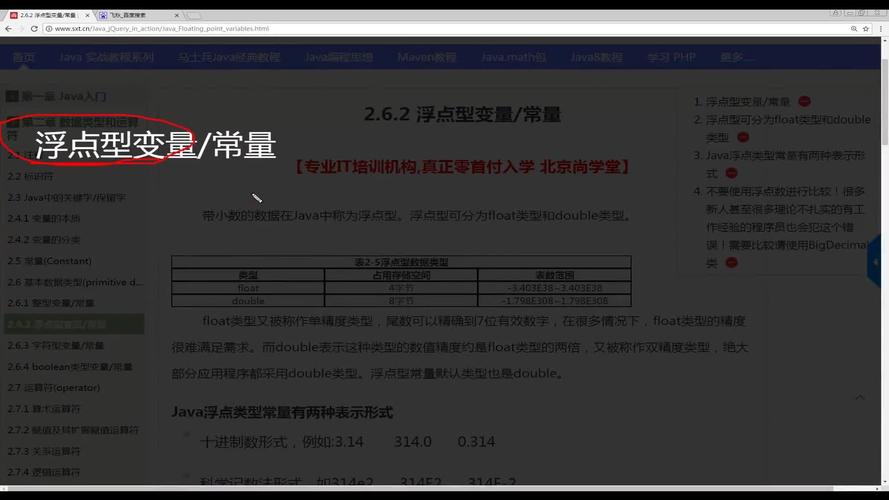Open 'Maven教程' nav item
This screenshot has width=889, height=500.
(426, 57)
